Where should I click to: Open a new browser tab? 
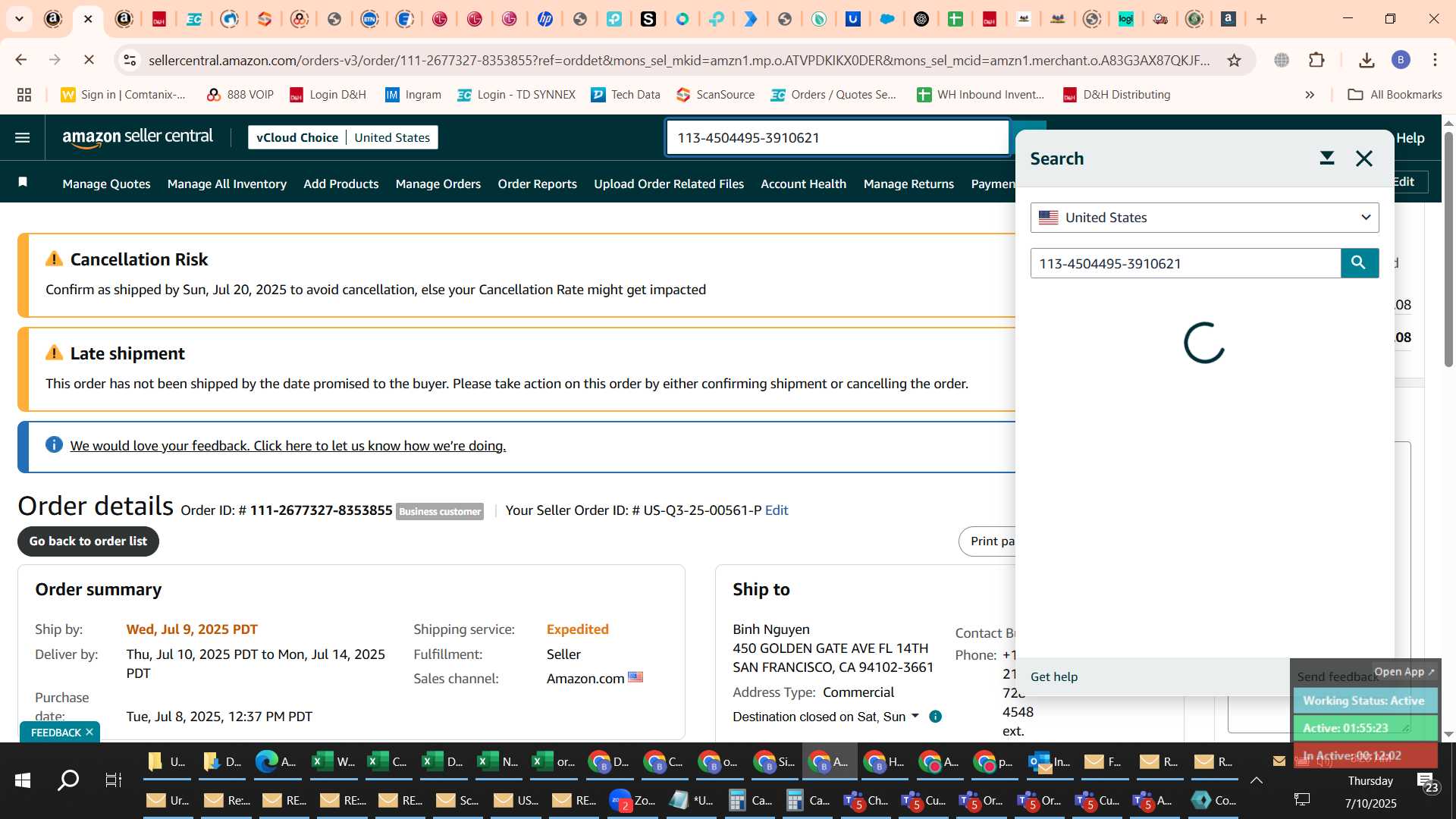pyautogui.click(x=1262, y=19)
